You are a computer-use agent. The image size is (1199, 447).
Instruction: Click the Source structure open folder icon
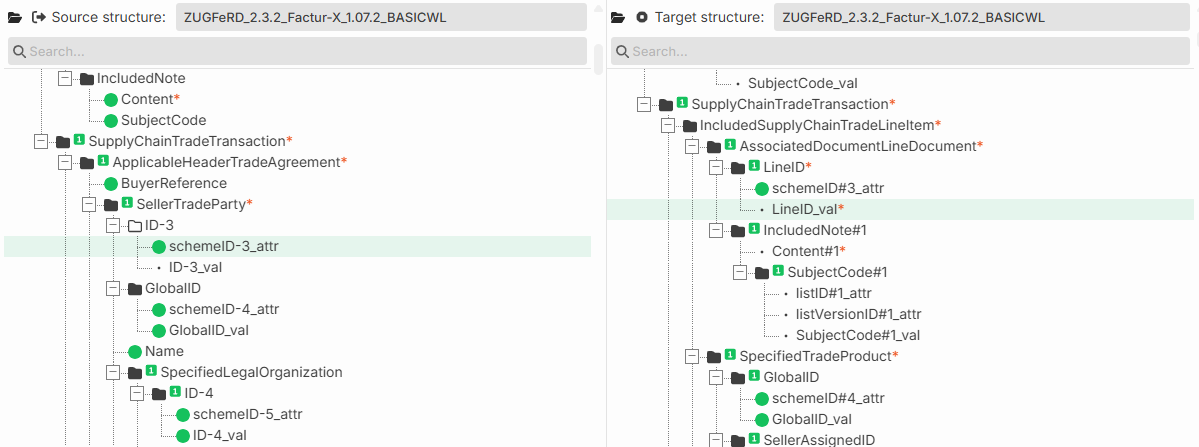point(15,17)
